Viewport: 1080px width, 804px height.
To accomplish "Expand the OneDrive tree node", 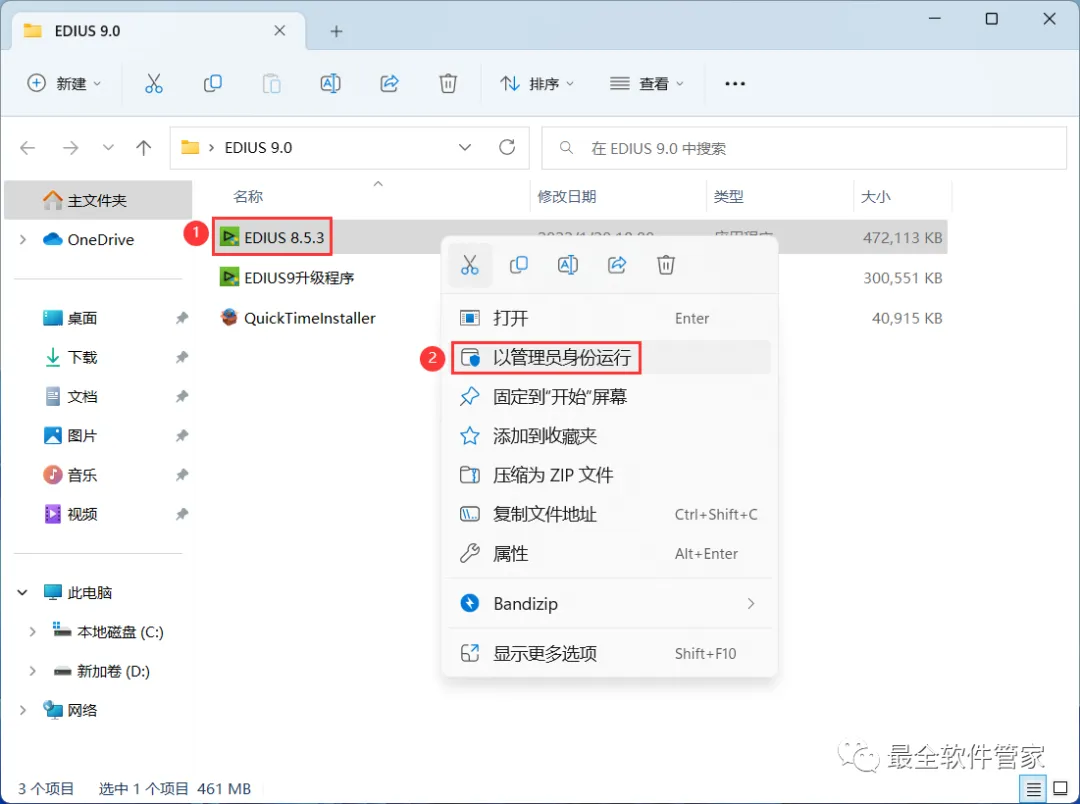I will [x=23, y=239].
